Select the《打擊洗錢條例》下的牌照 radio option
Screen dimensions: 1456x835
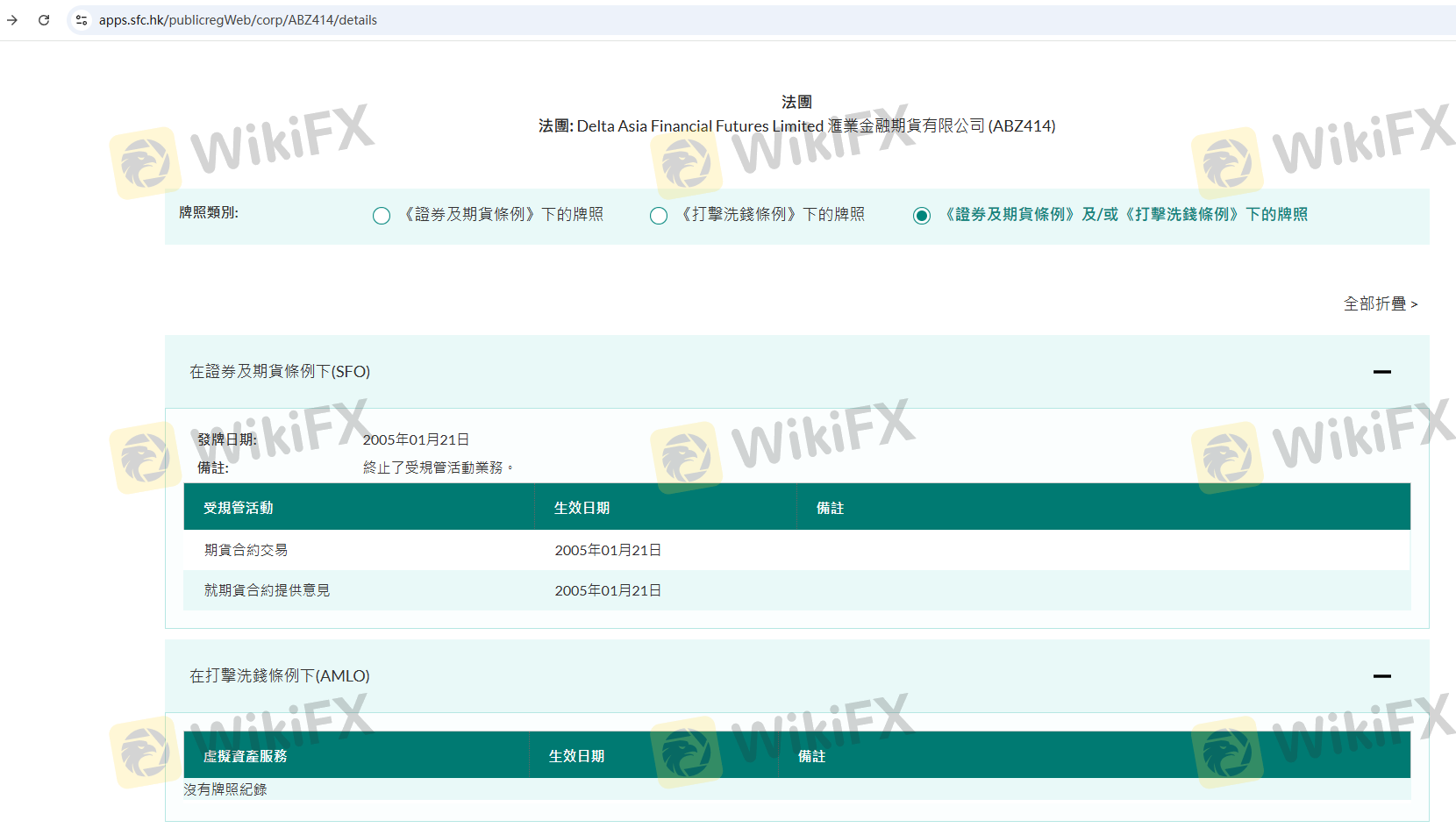(x=659, y=216)
